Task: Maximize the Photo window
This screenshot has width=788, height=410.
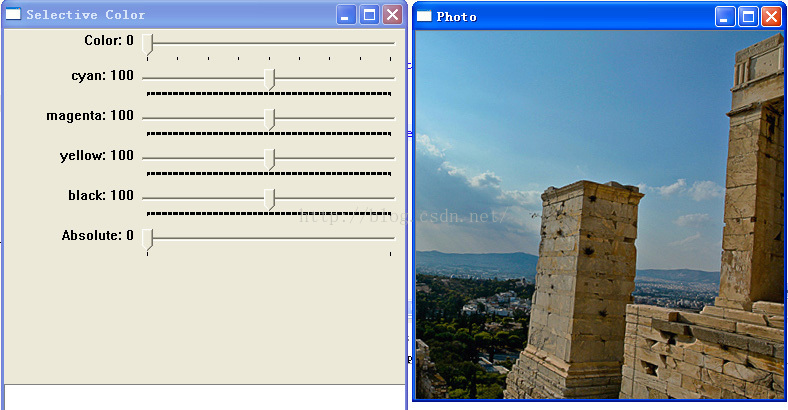Action: pos(748,17)
